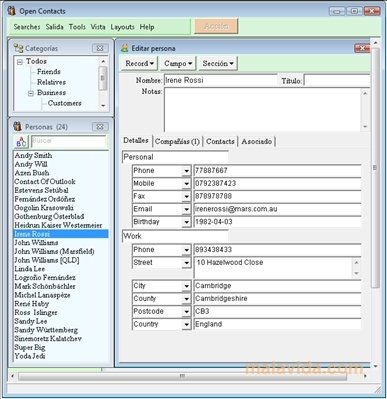Screen dimensions: 387x399
Task: Click the Categorías panel icon
Action: tap(18, 48)
